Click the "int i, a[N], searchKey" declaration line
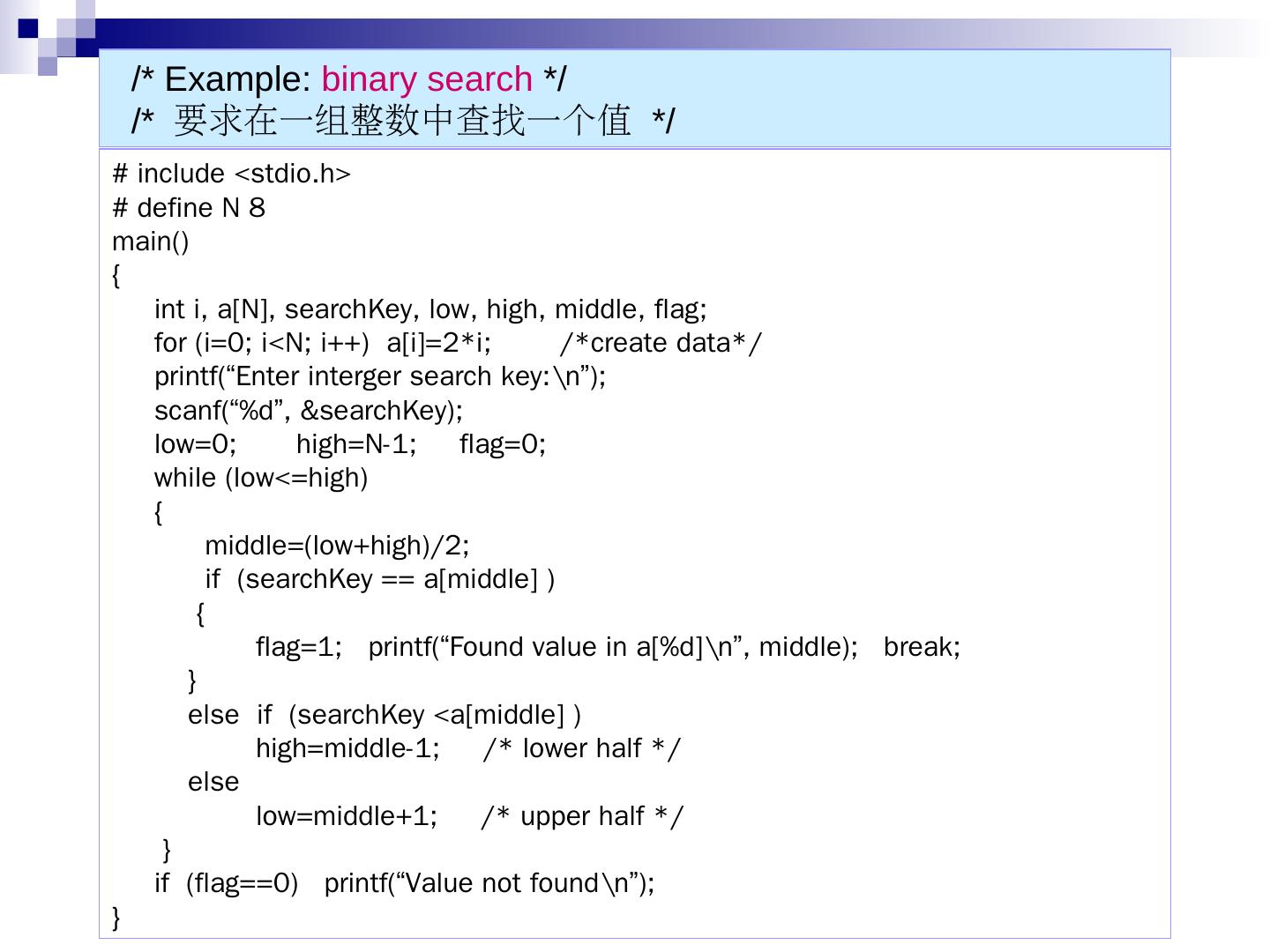1270x952 pixels. click(x=430, y=309)
